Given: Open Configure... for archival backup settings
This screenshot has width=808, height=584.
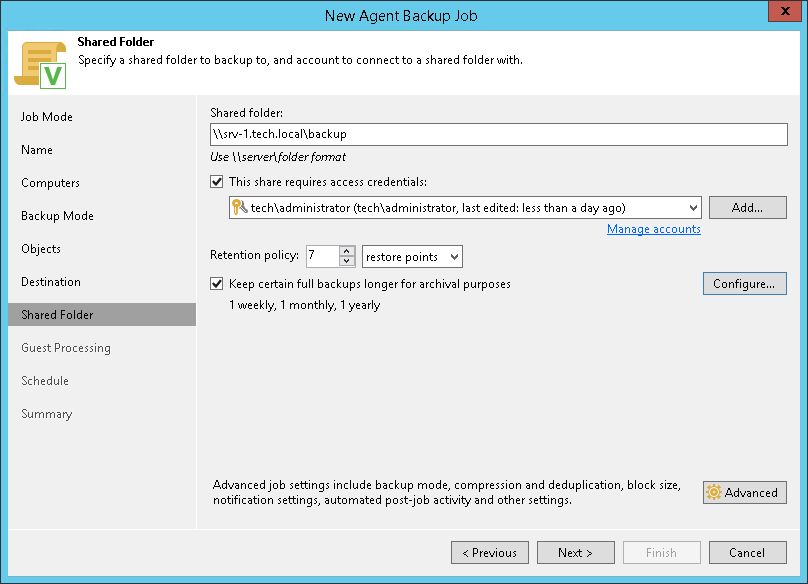Looking at the screenshot, I should 744,284.
